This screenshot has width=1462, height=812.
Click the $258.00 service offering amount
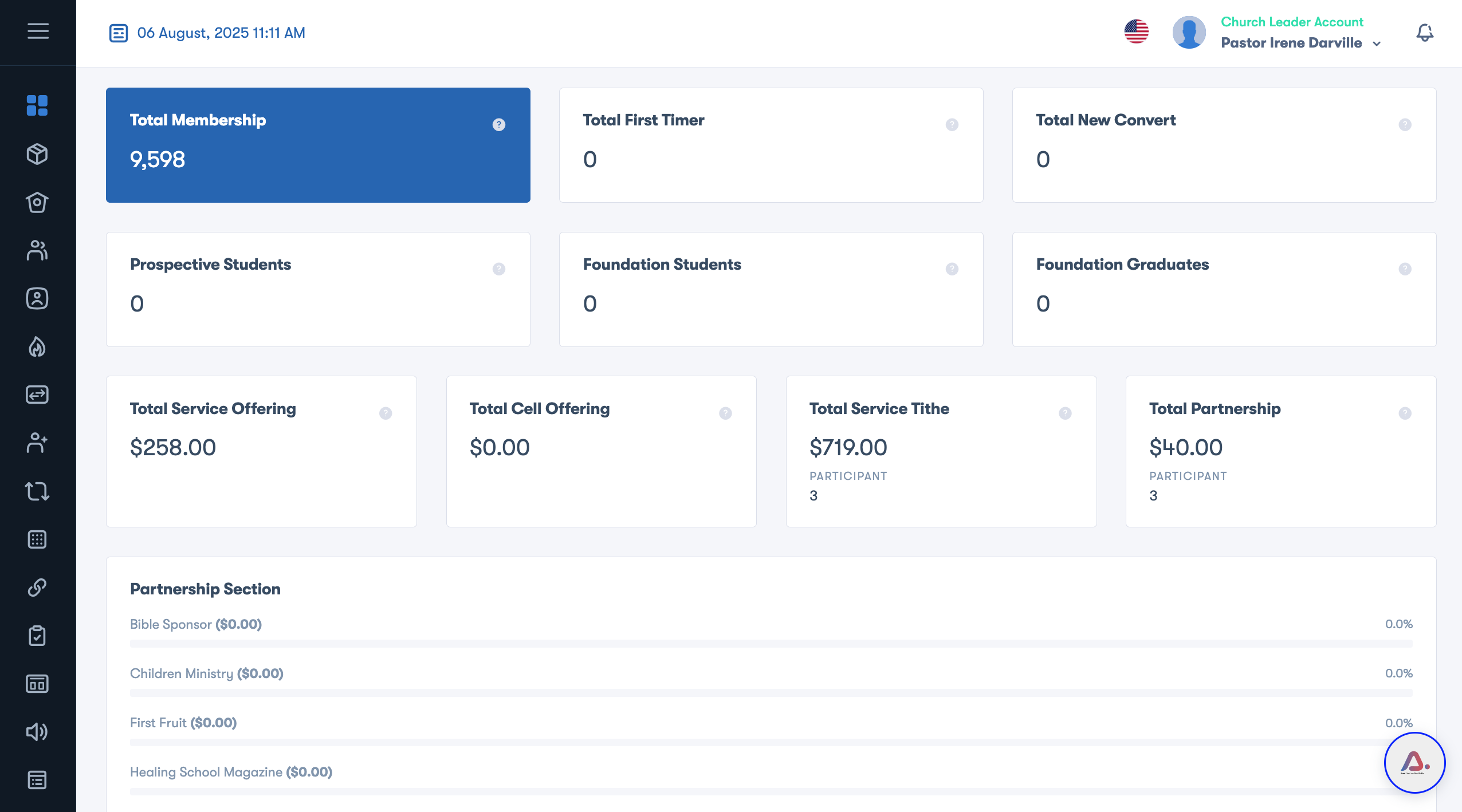tap(173, 447)
